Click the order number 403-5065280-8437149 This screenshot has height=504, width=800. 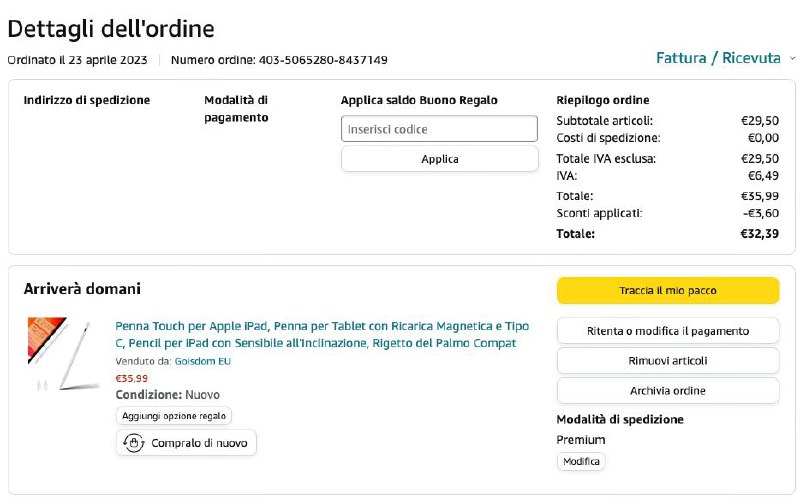point(323,60)
